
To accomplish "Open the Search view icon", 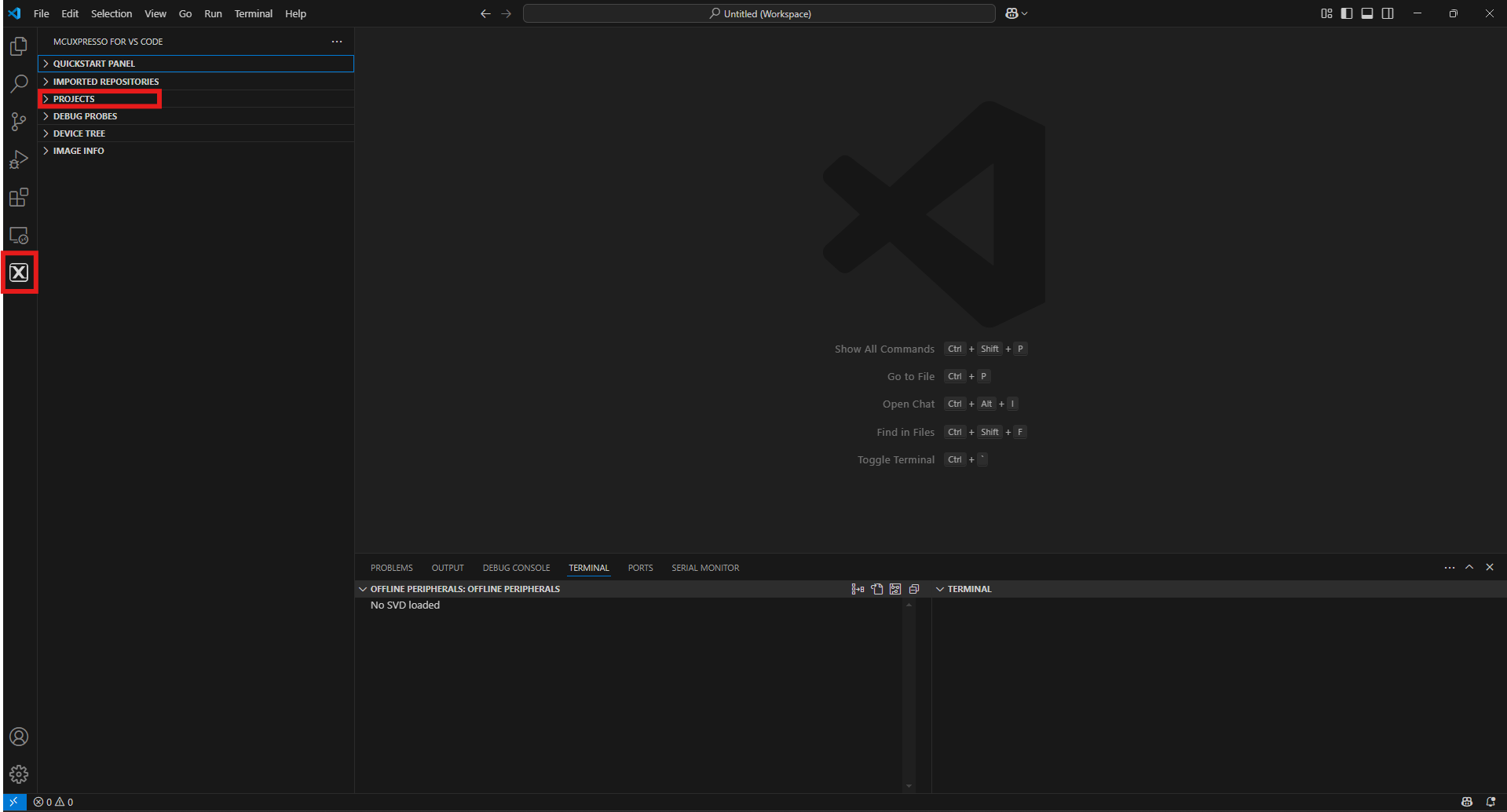I will tap(19, 83).
